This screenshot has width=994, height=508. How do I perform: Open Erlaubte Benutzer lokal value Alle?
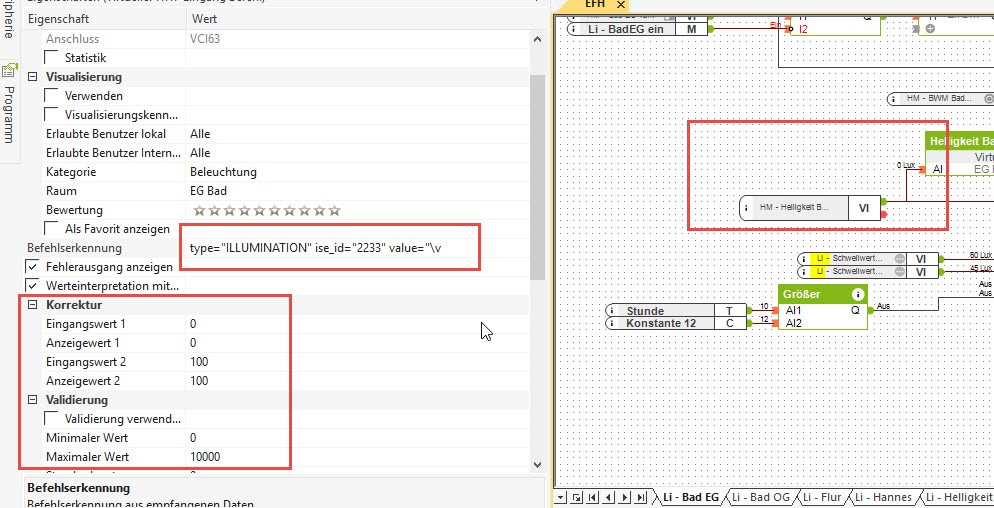point(200,134)
